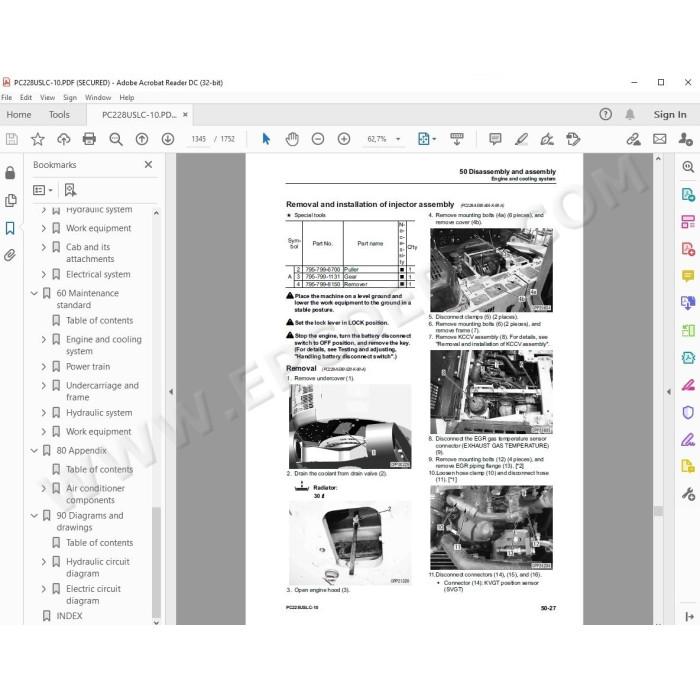Expand the Power train bookmark
This screenshot has height=700, width=700.
[x=43, y=367]
